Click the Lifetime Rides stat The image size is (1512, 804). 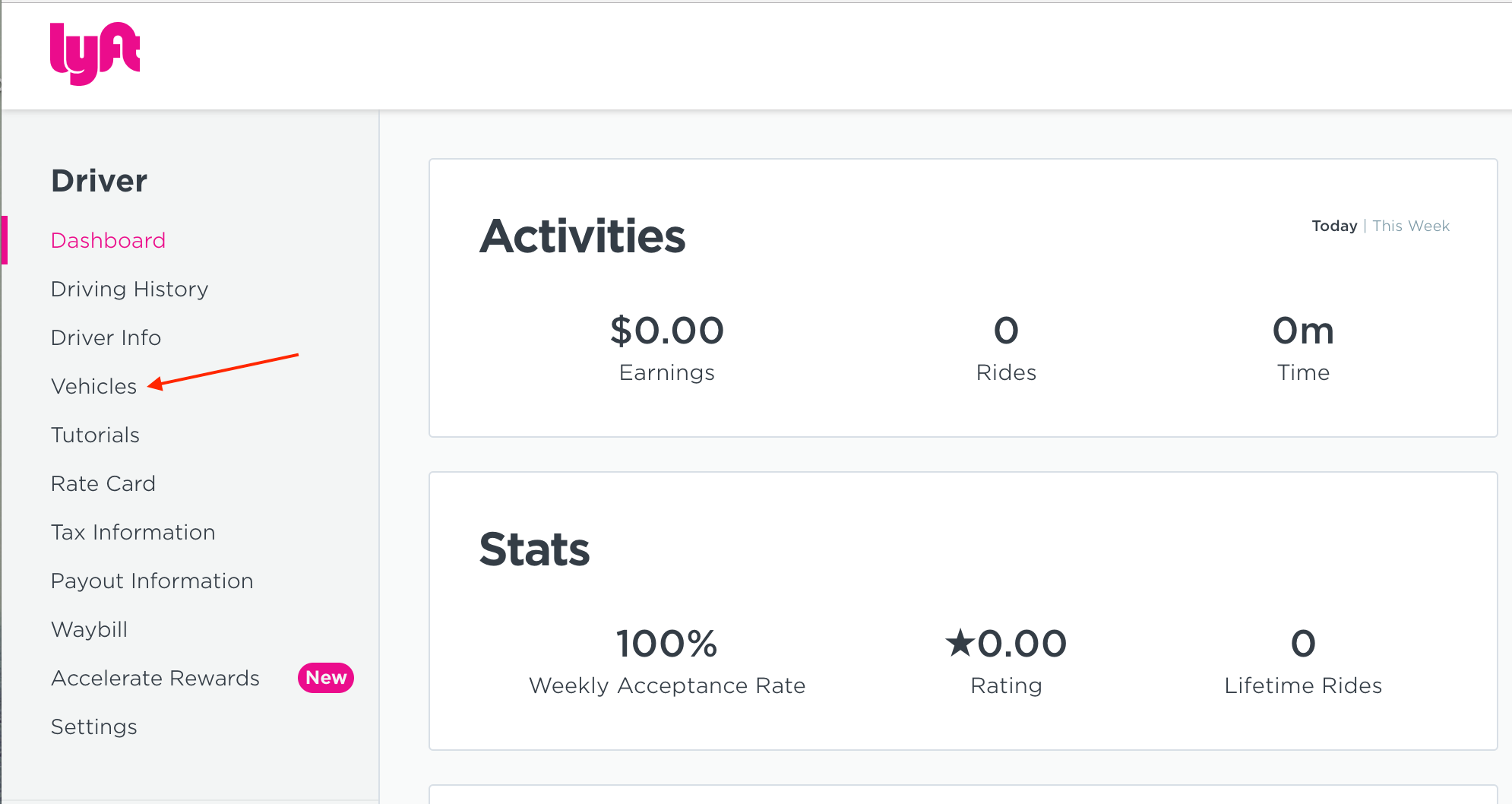tap(1303, 644)
